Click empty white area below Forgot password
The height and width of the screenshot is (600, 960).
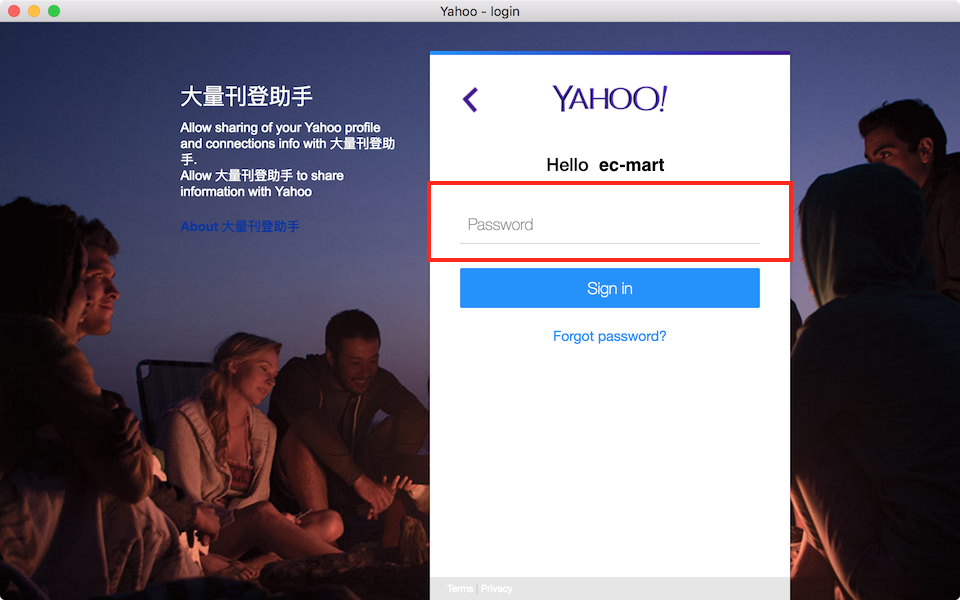609,460
